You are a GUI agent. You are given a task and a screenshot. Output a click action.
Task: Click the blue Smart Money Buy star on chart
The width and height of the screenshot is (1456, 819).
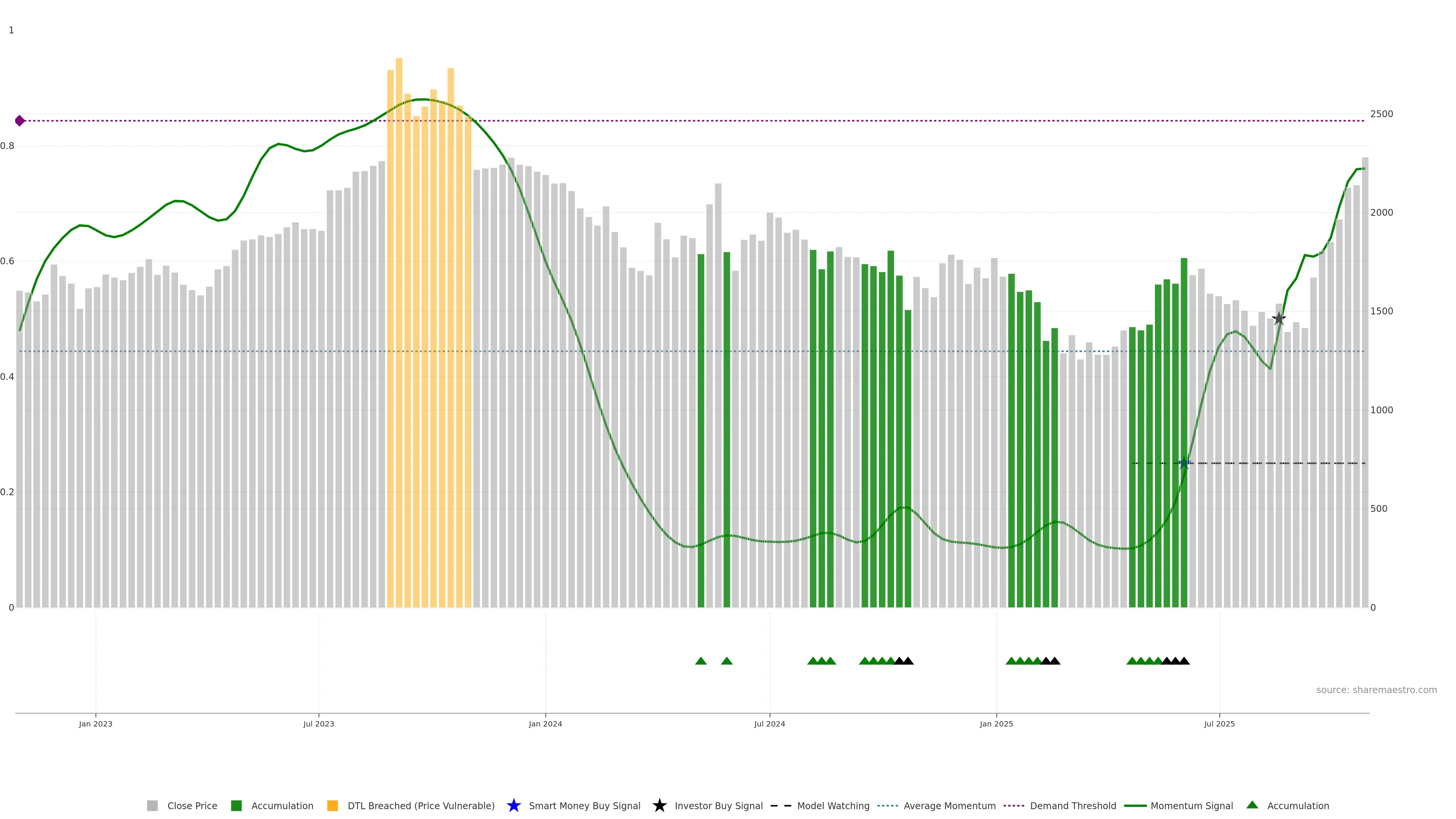coord(1184,463)
